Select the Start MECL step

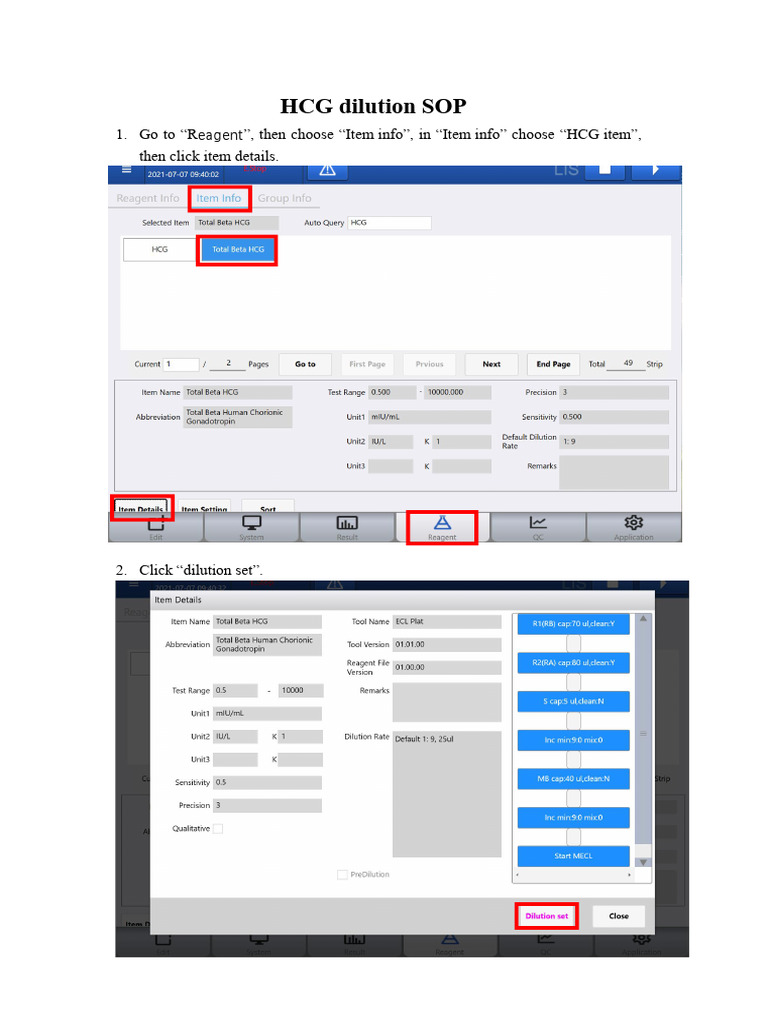point(573,856)
